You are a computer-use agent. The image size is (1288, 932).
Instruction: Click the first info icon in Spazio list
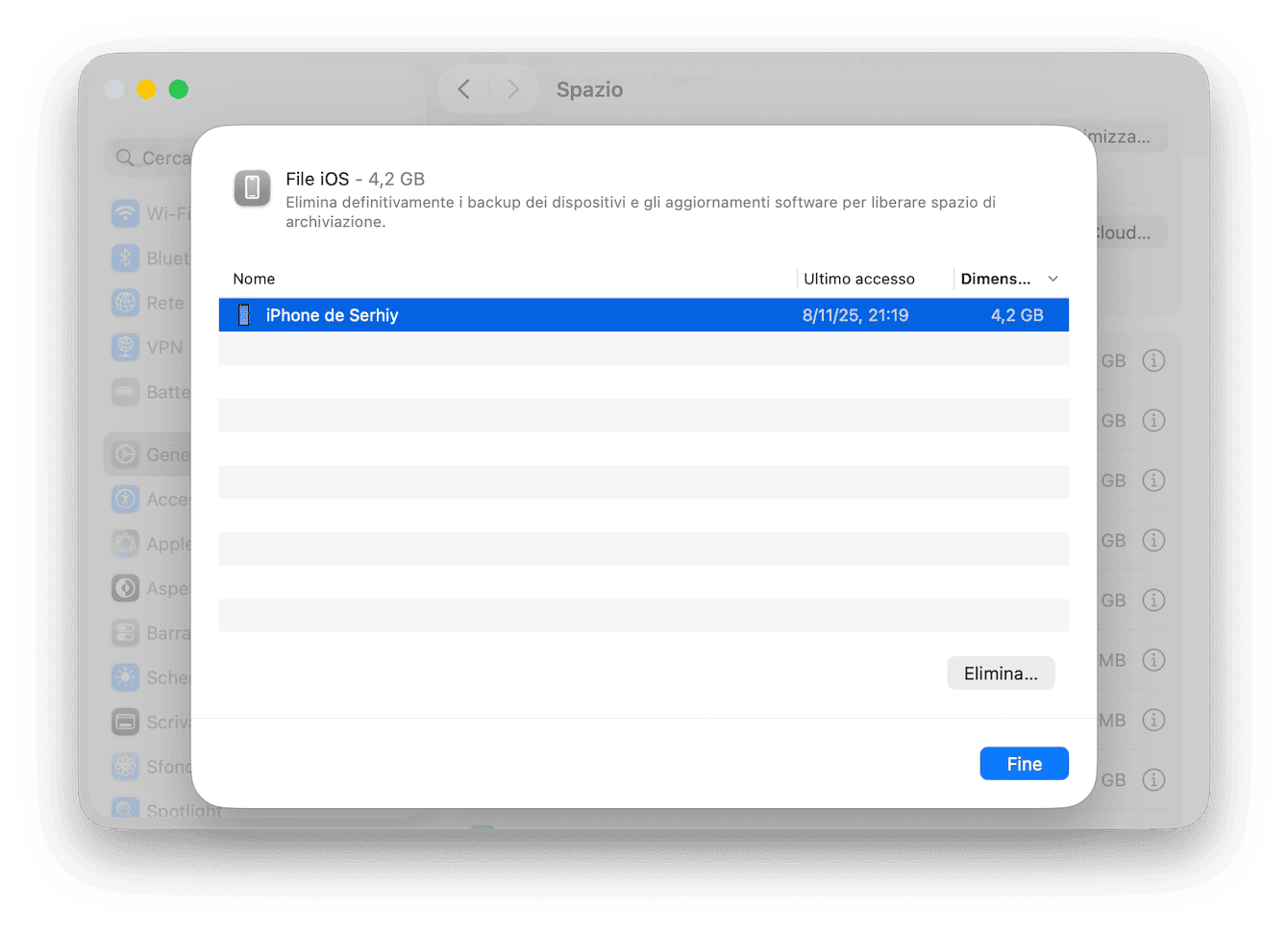[x=1153, y=361]
